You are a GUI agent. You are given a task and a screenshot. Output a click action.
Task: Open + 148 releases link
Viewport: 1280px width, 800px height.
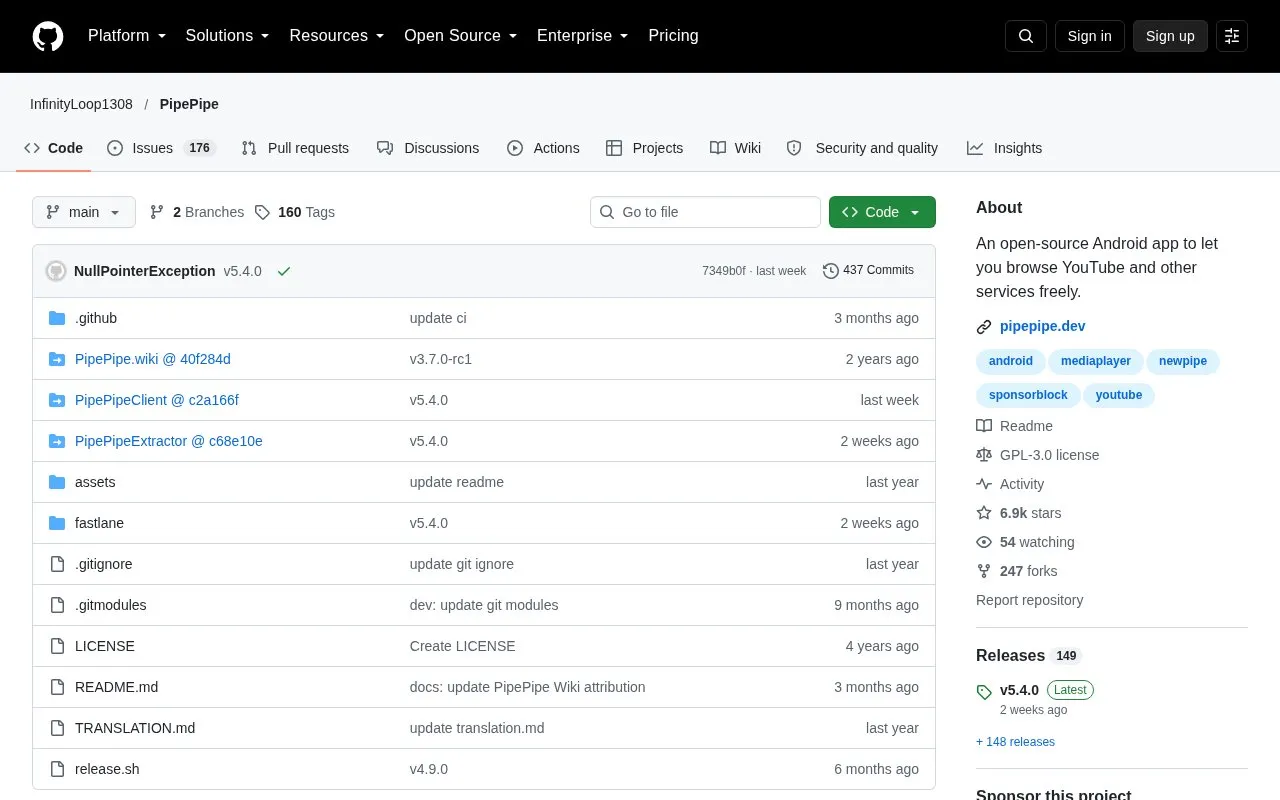[1015, 742]
